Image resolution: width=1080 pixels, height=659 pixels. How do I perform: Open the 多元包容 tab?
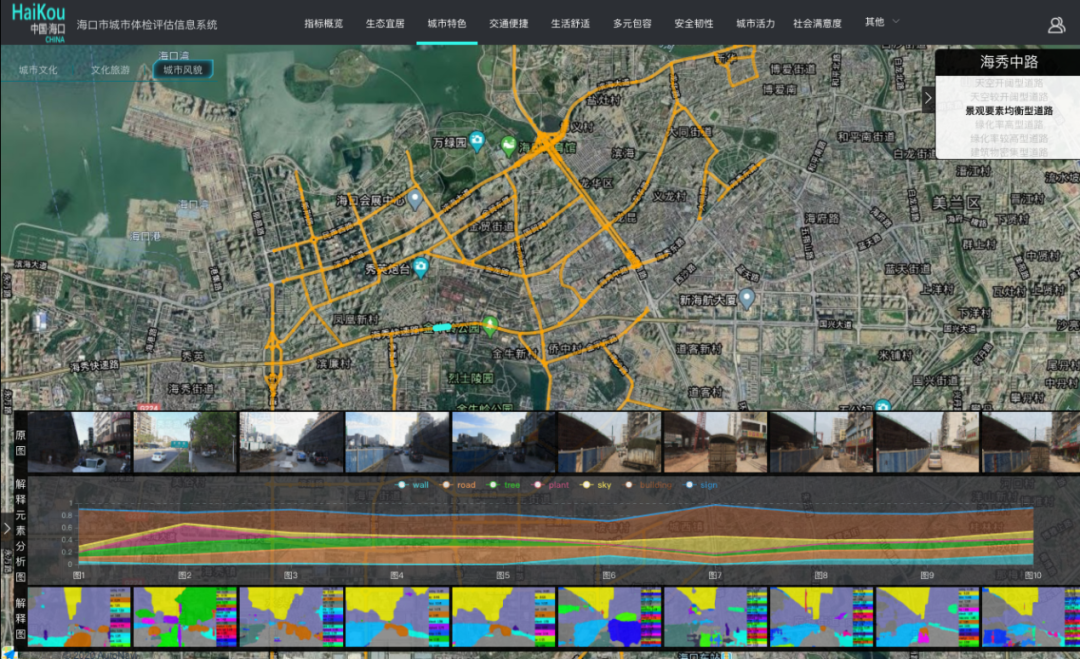tap(632, 23)
